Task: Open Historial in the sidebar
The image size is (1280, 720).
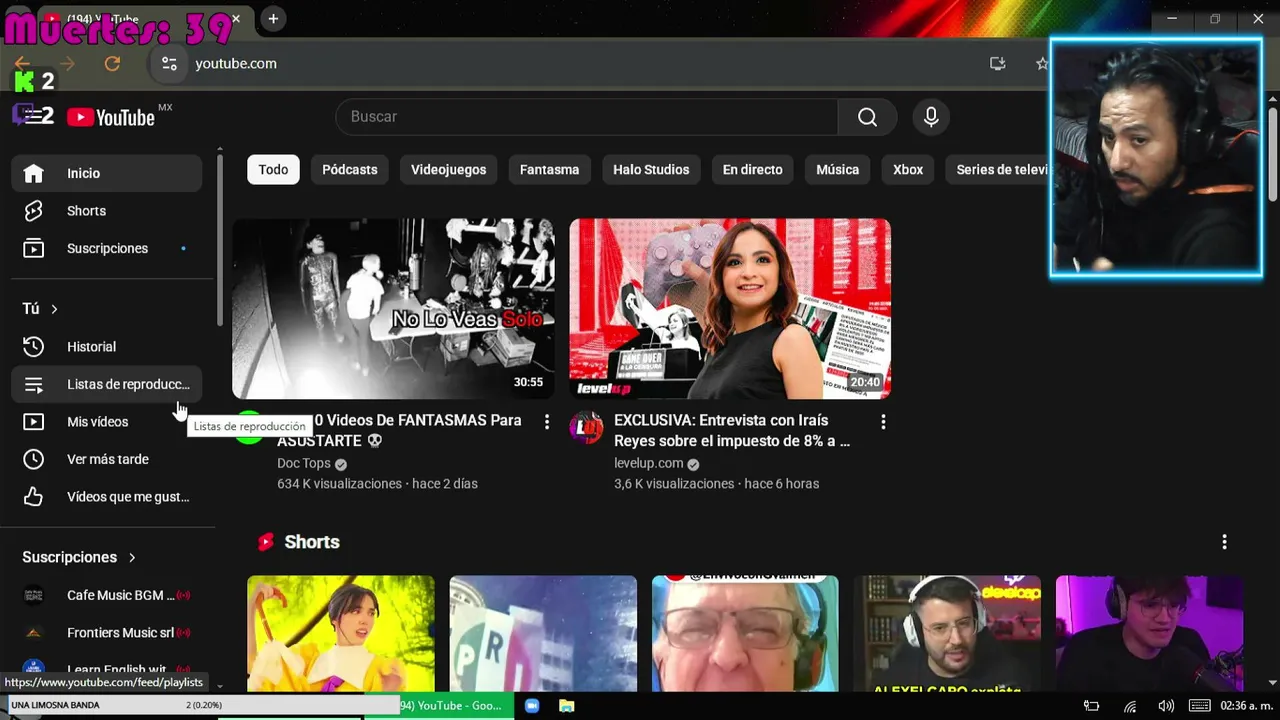Action: [107, 346]
